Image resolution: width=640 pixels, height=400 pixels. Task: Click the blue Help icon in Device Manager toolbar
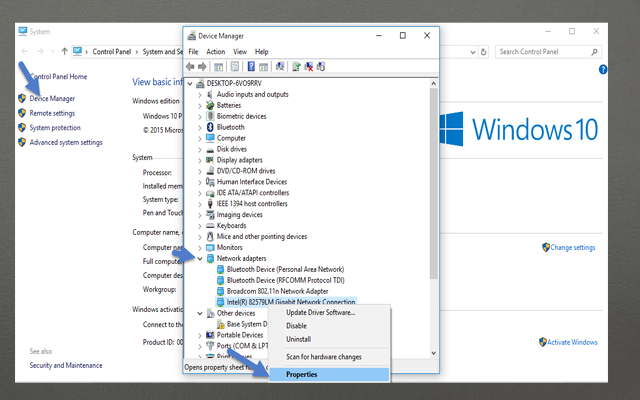(x=253, y=66)
